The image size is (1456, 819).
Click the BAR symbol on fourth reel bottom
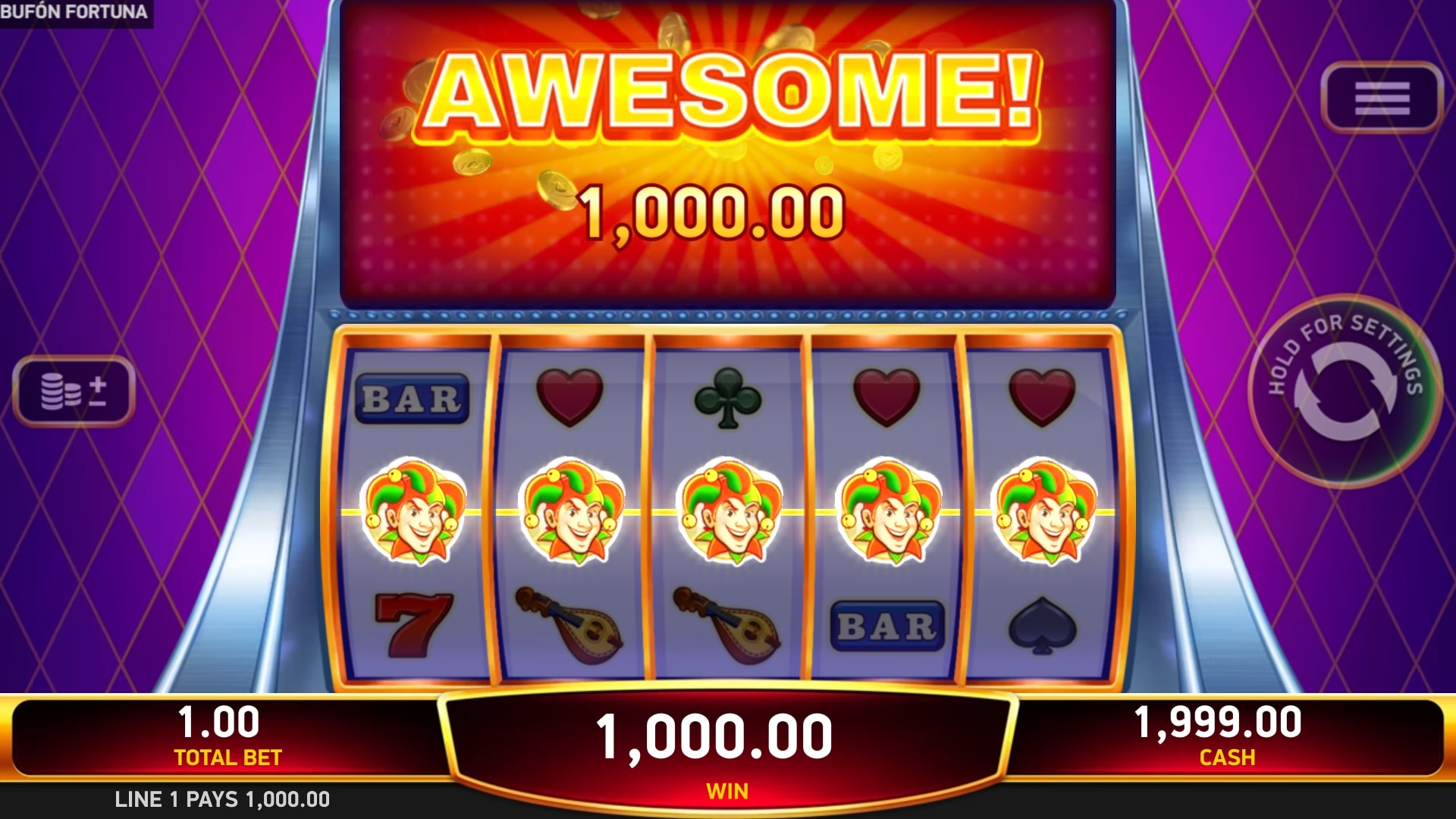(x=887, y=626)
